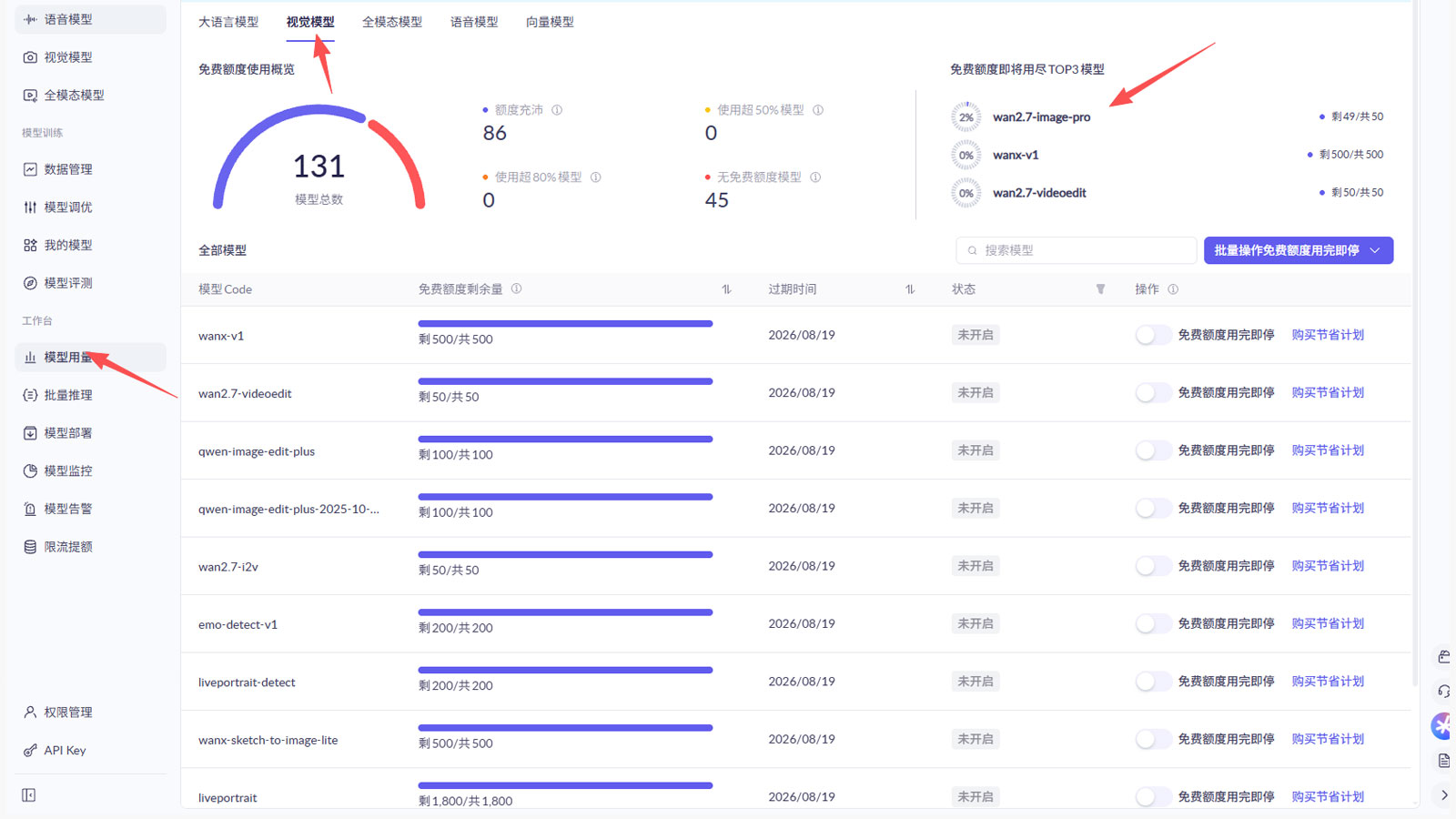Select the 视觉模型 top tab
This screenshot has width=1456, height=819.
click(310, 22)
